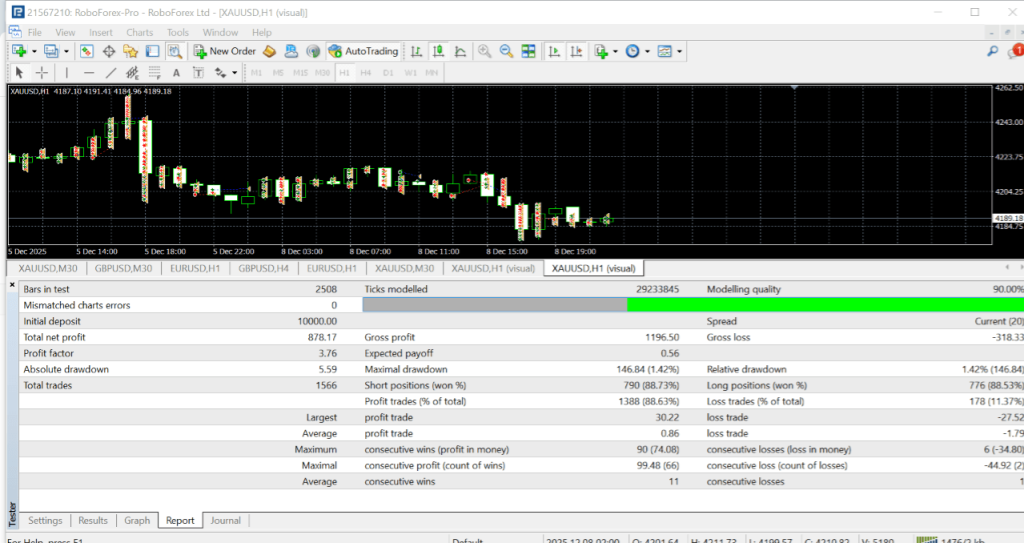
Task: Switch chart to Candlesticks mode
Action: 438,51
